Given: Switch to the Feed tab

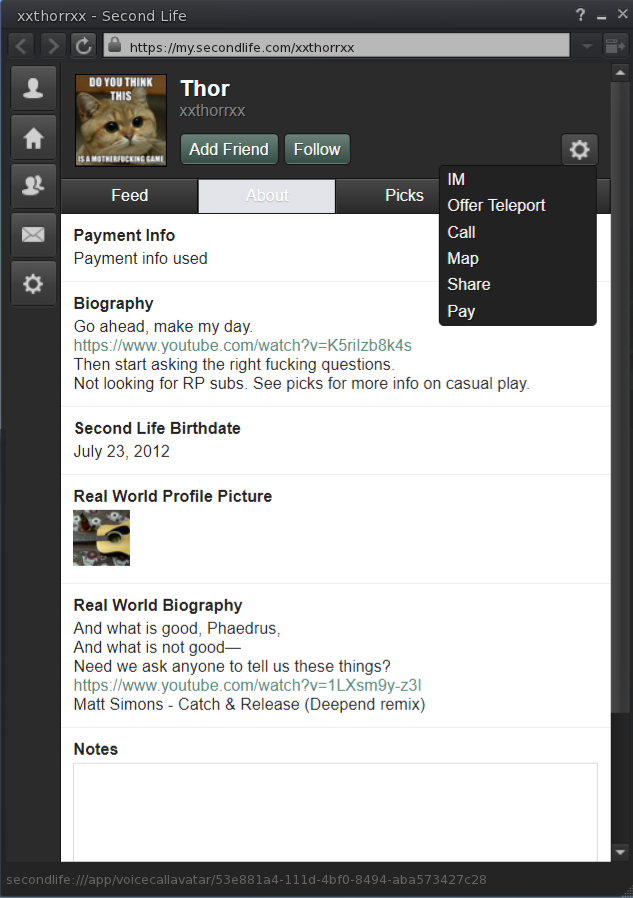Looking at the screenshot, I should 129,196.
